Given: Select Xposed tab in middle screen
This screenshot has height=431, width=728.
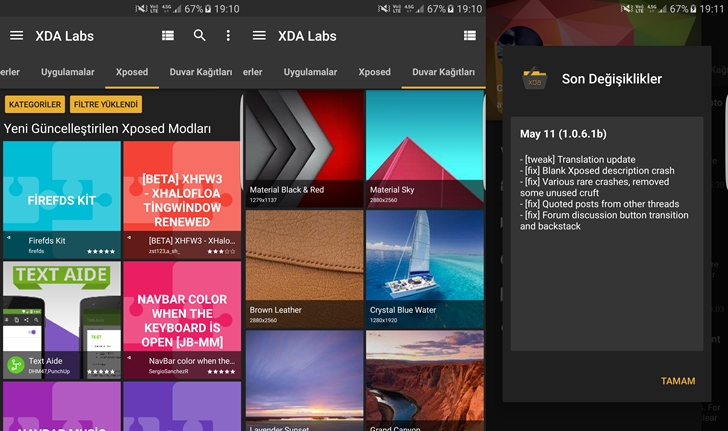Looking at the screenshot, I should click(x=374, y=72).
